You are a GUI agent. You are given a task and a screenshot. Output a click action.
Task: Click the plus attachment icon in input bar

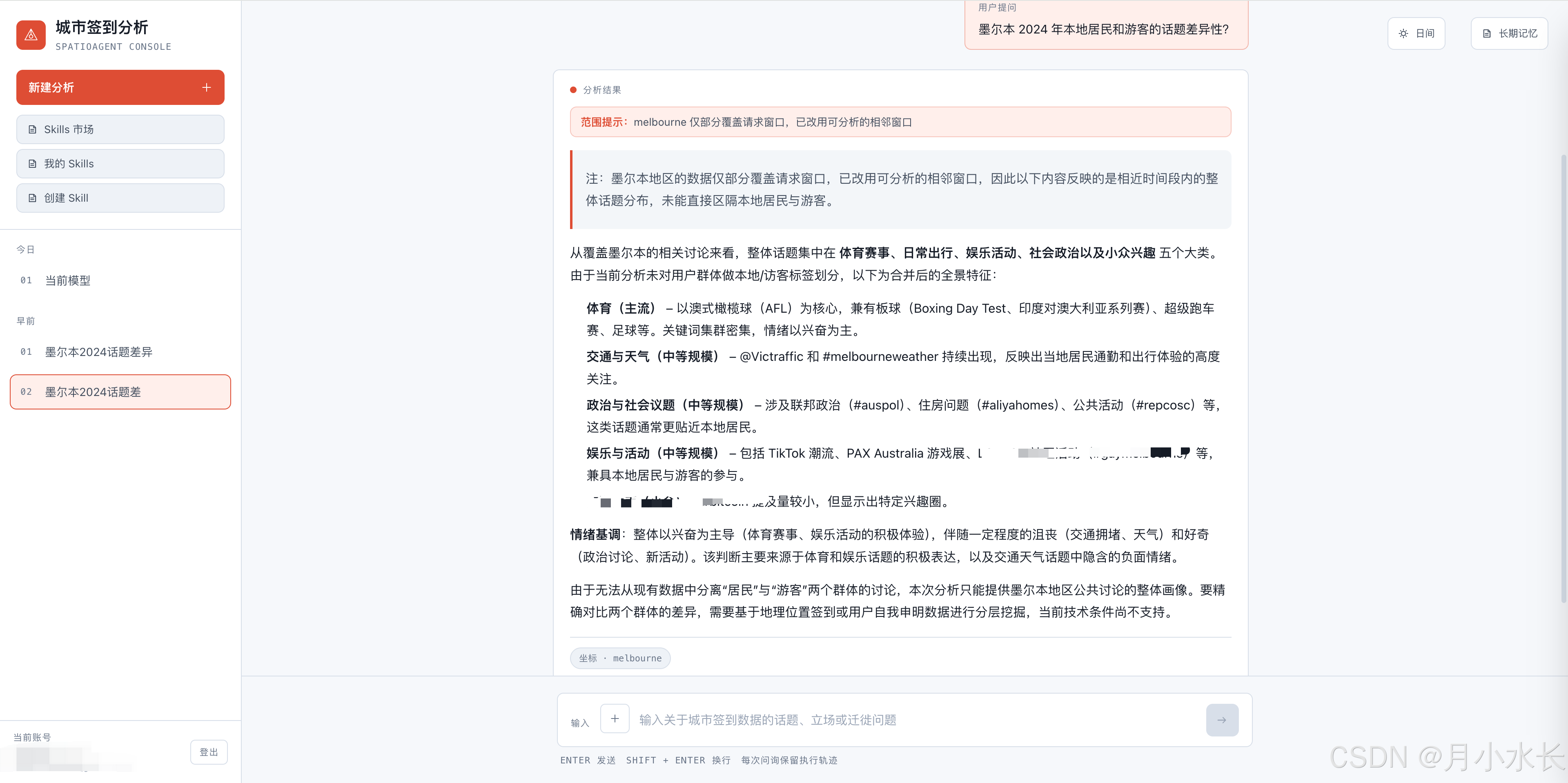click(x=615, y=718)
